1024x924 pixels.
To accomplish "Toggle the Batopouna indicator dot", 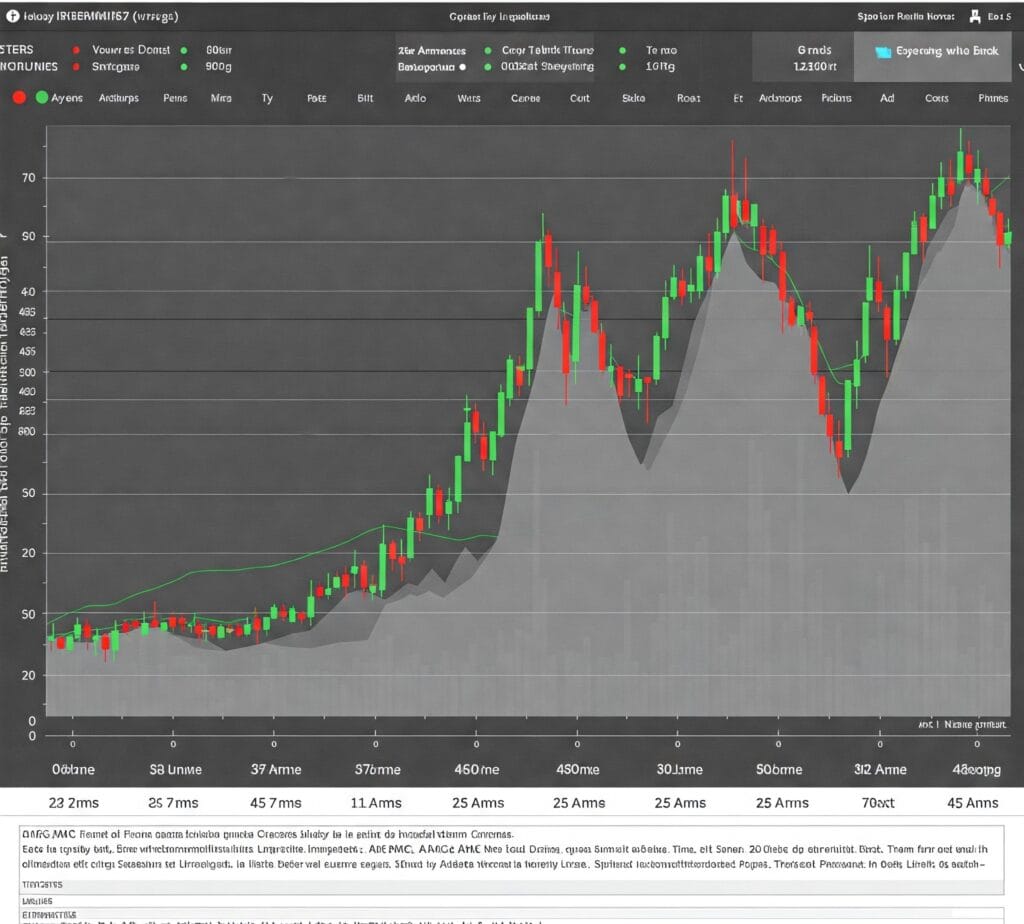I will pyautogui.click(x=461, y=65).
